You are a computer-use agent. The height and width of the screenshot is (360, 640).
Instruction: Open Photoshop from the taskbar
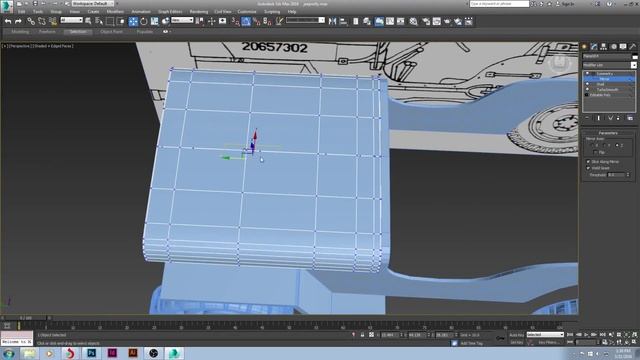(91, 353)
